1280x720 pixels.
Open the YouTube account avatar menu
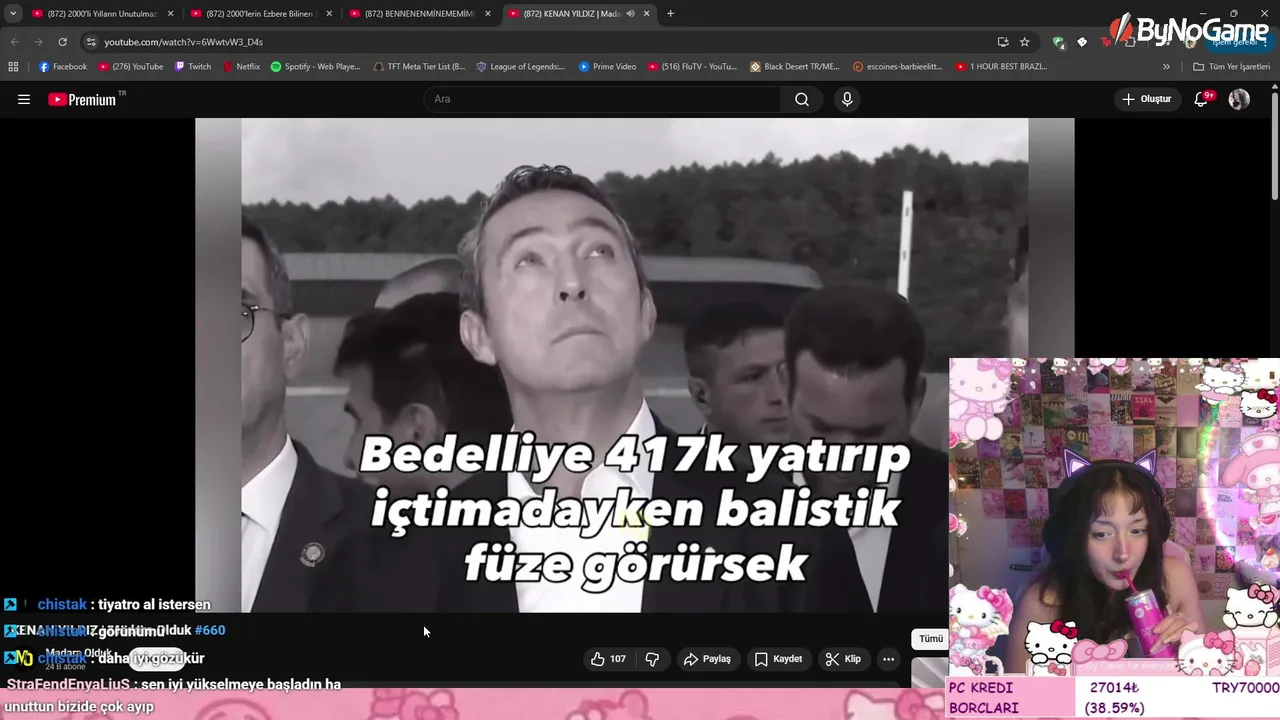tap(1239, 99)
